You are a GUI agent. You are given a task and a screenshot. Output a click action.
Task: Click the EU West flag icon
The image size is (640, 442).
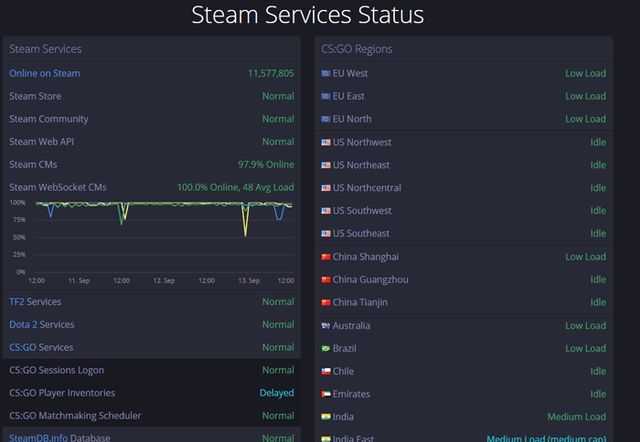pos(325,73)
